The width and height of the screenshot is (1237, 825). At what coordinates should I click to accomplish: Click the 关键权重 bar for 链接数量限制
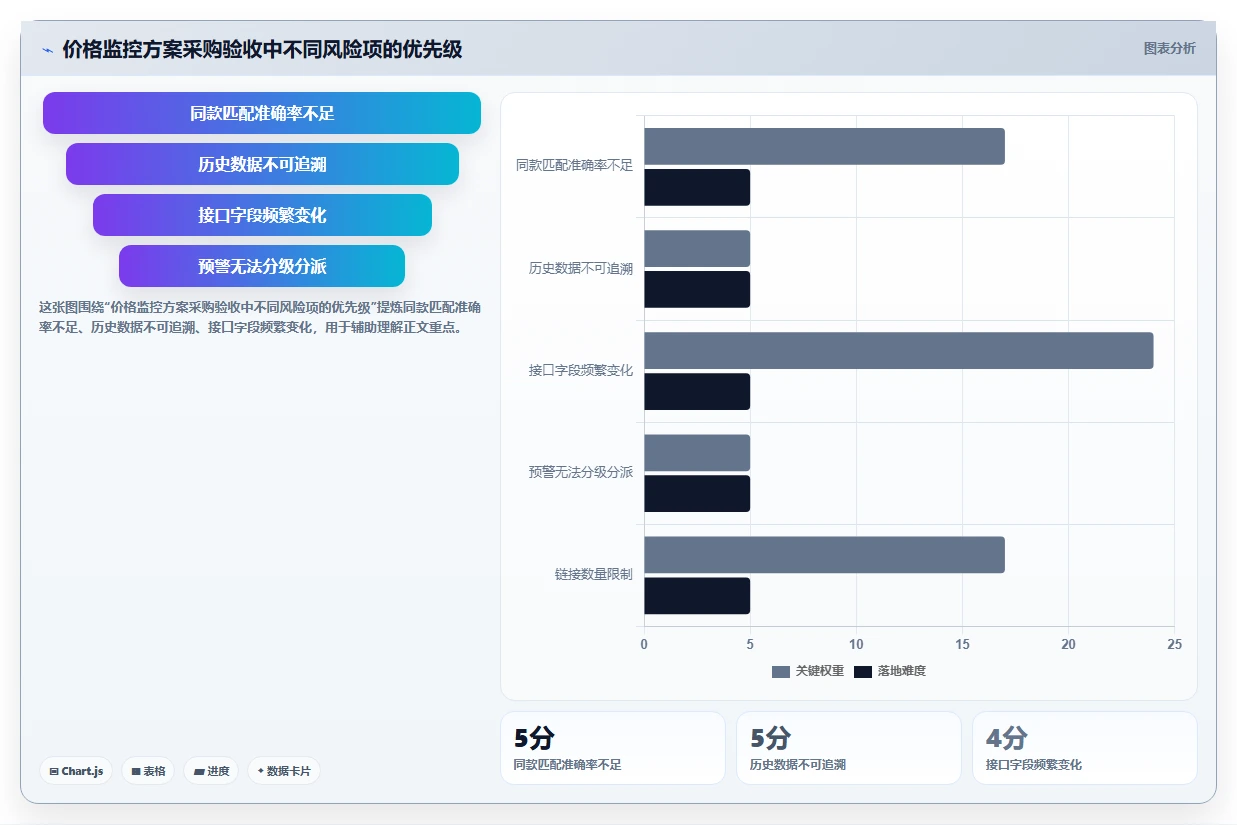coord(824,554)
